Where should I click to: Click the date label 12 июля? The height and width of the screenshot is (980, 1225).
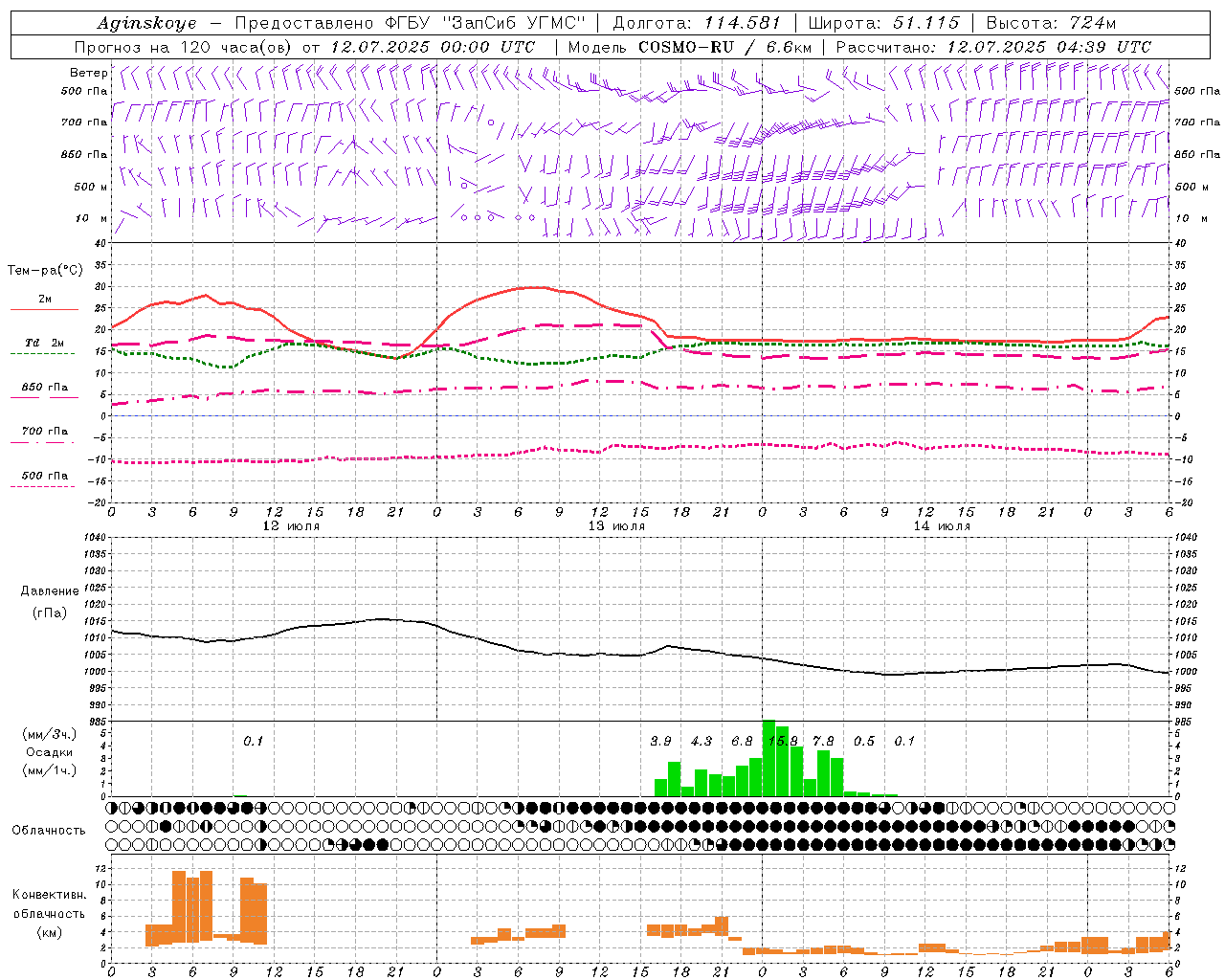pyautogui.click(x=291, y=526)
